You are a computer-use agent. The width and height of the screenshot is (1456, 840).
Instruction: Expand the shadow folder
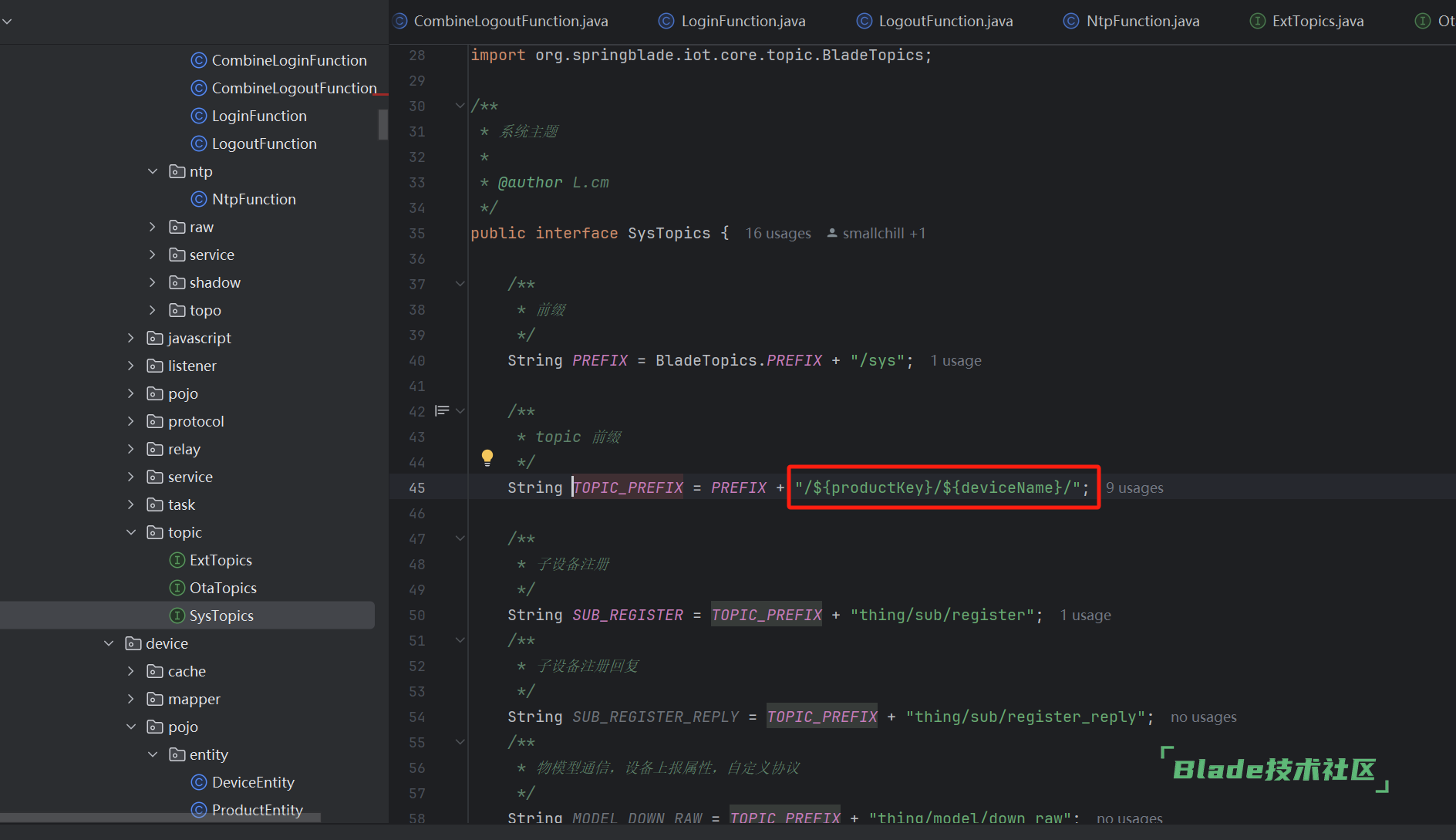[x=153, y=282]
